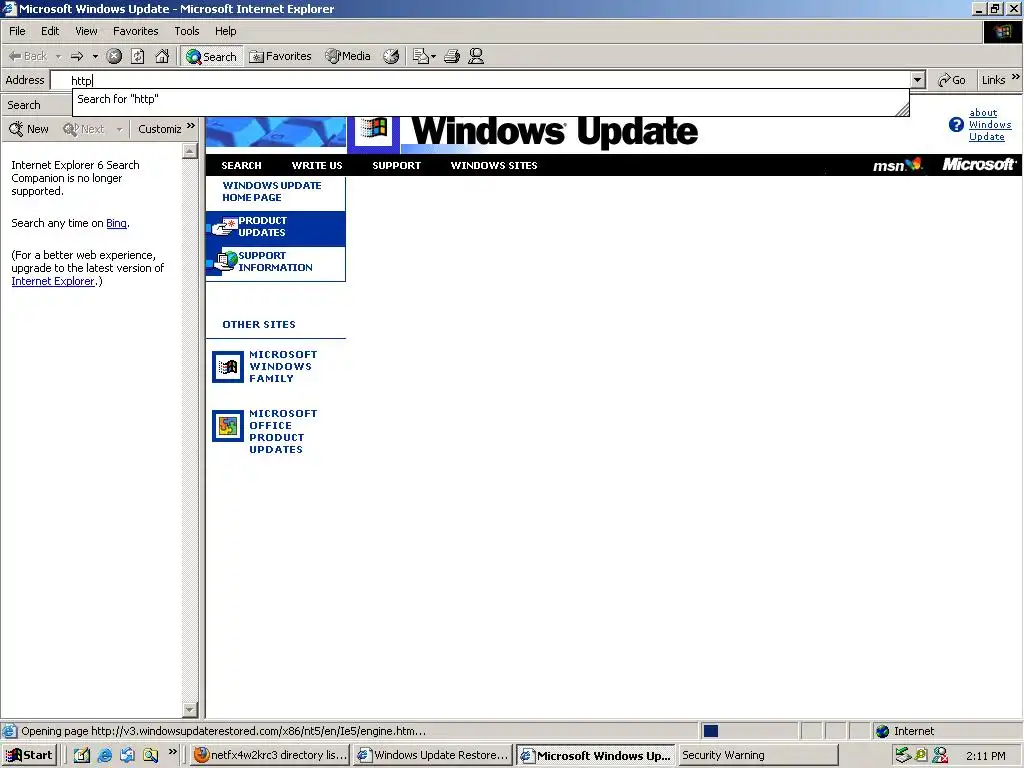Open the Favorites toolbar button
The width and height of the screenshot is (1024, 768).
coord(280,56)
